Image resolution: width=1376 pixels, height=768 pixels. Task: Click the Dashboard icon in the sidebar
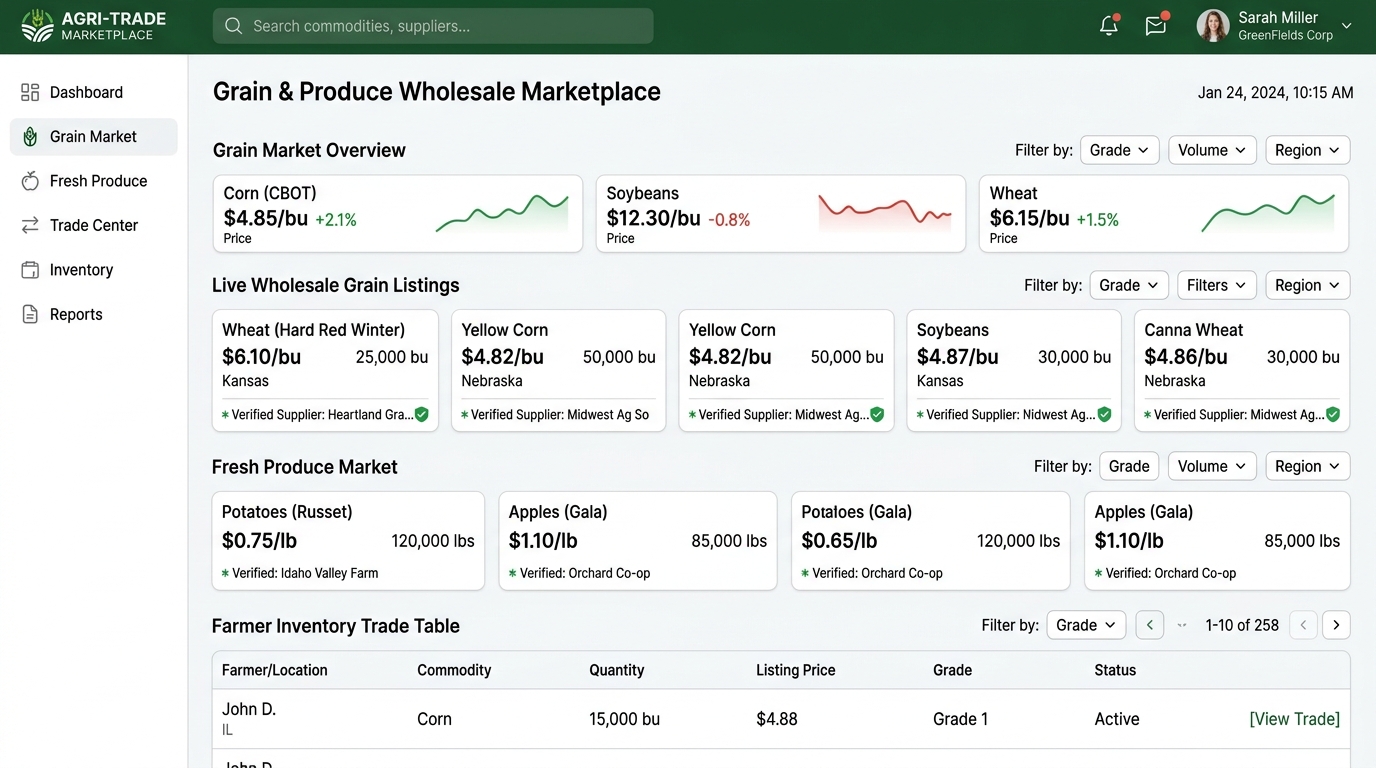click(x=30, y=92)
